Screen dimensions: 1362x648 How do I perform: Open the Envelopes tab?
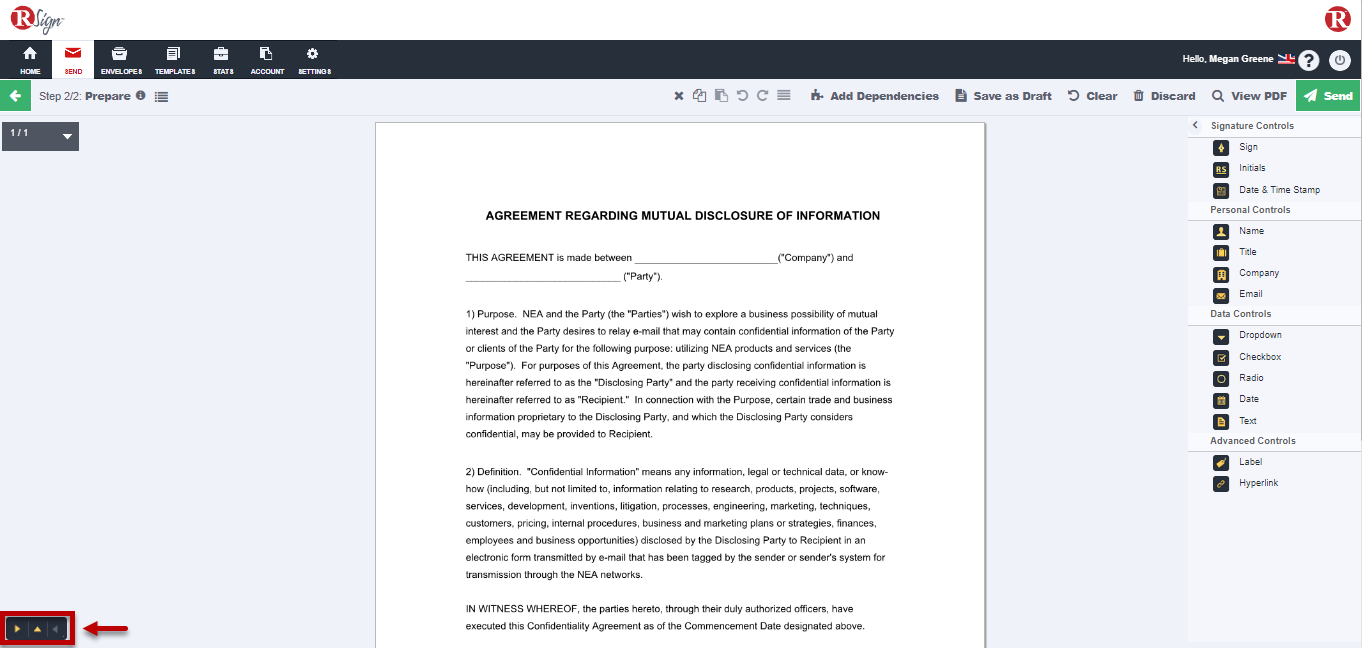tap(121, 60)
